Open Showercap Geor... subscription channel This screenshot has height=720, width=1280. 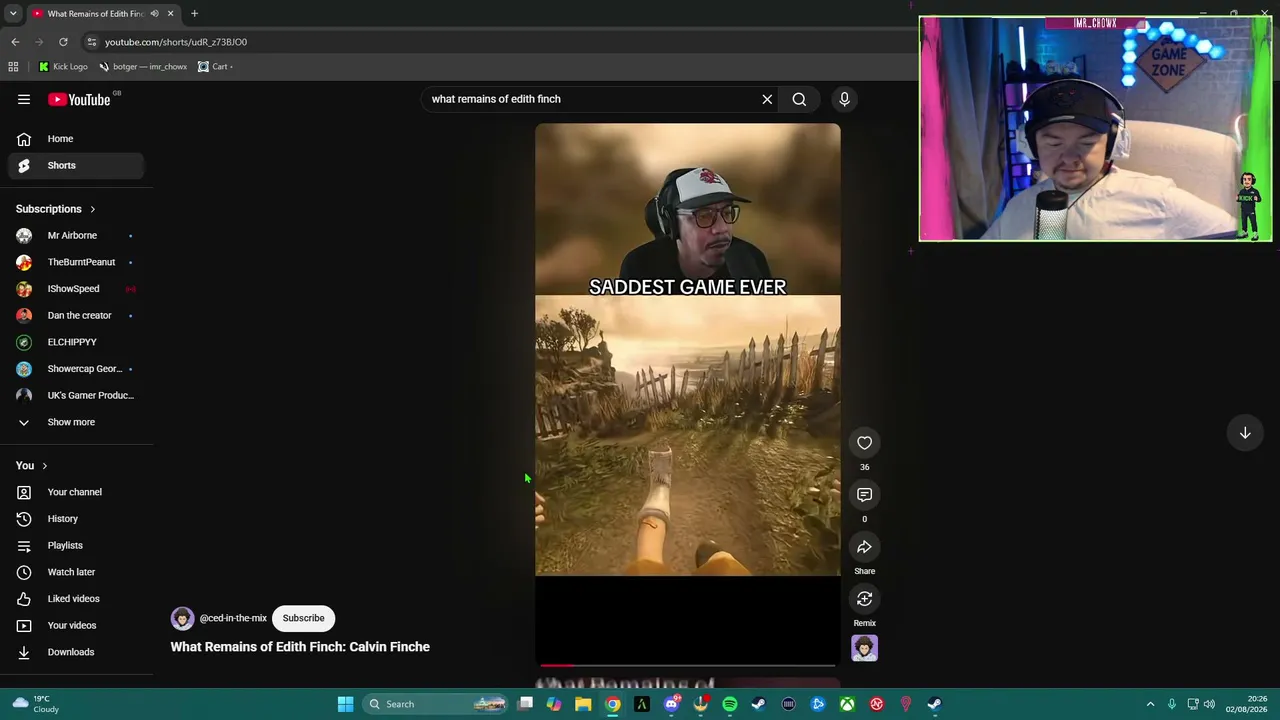[x=76, y=369]
